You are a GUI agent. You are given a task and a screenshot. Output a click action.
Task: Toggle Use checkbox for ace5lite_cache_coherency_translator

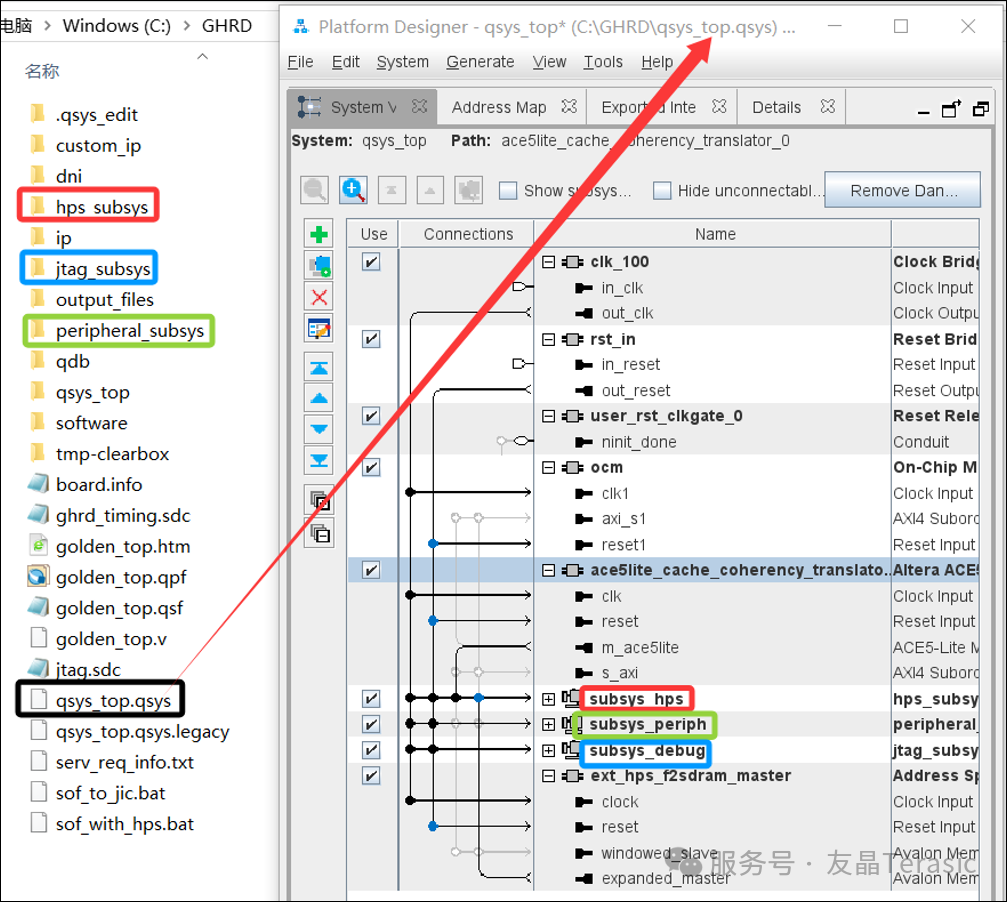pyautogui.click(x=371, y=570)
